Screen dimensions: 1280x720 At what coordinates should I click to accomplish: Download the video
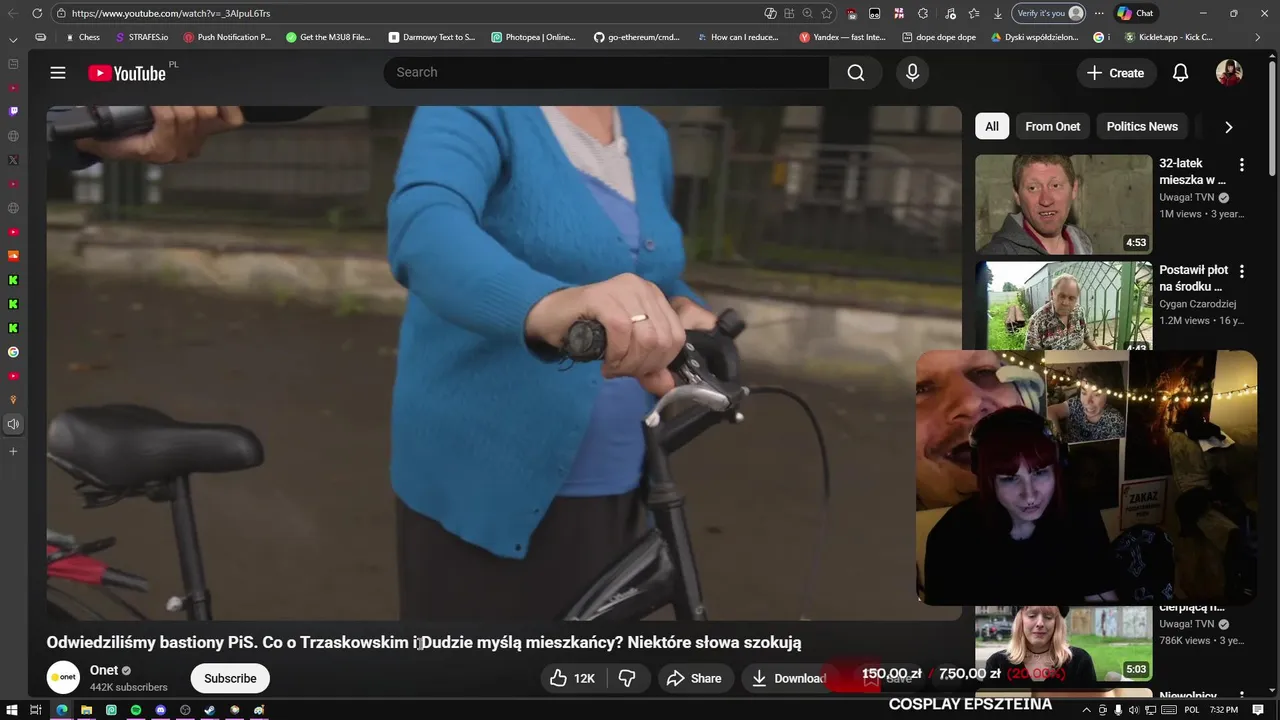(789, 678)
